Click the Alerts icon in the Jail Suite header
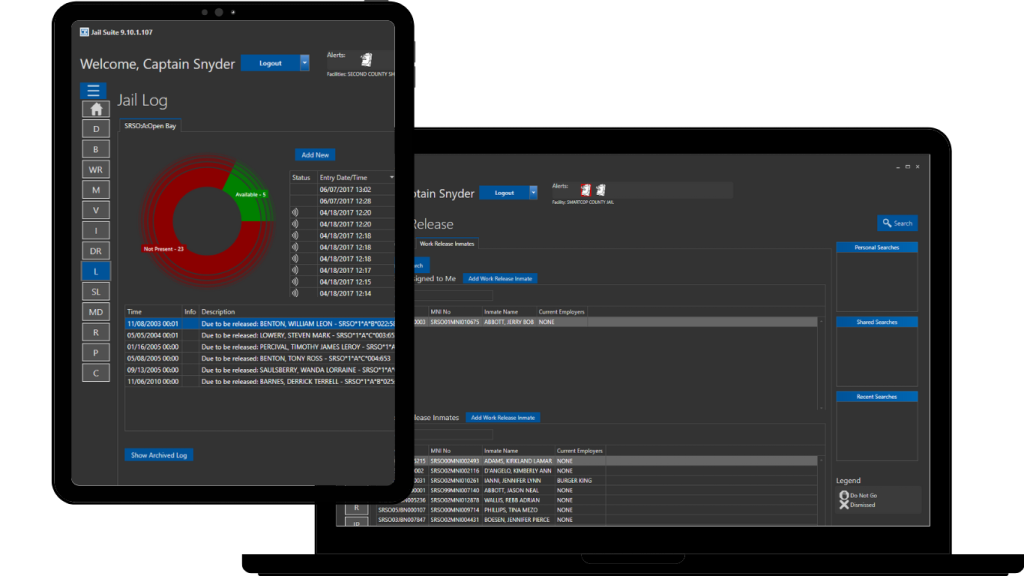Image resolution: width=1024 pixels, height=576 pixels. tap(367, 59)
